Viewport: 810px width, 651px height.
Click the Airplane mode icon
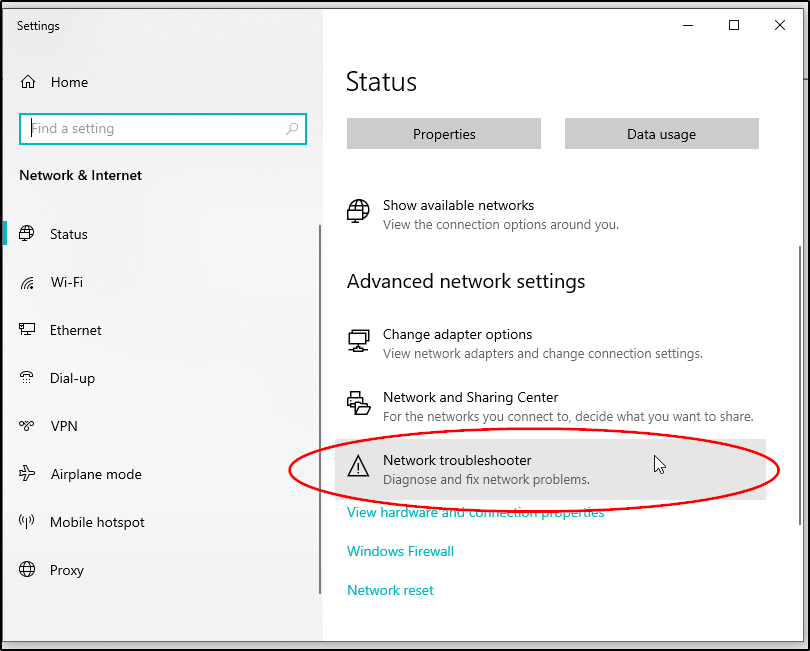(x=27, y=474)
